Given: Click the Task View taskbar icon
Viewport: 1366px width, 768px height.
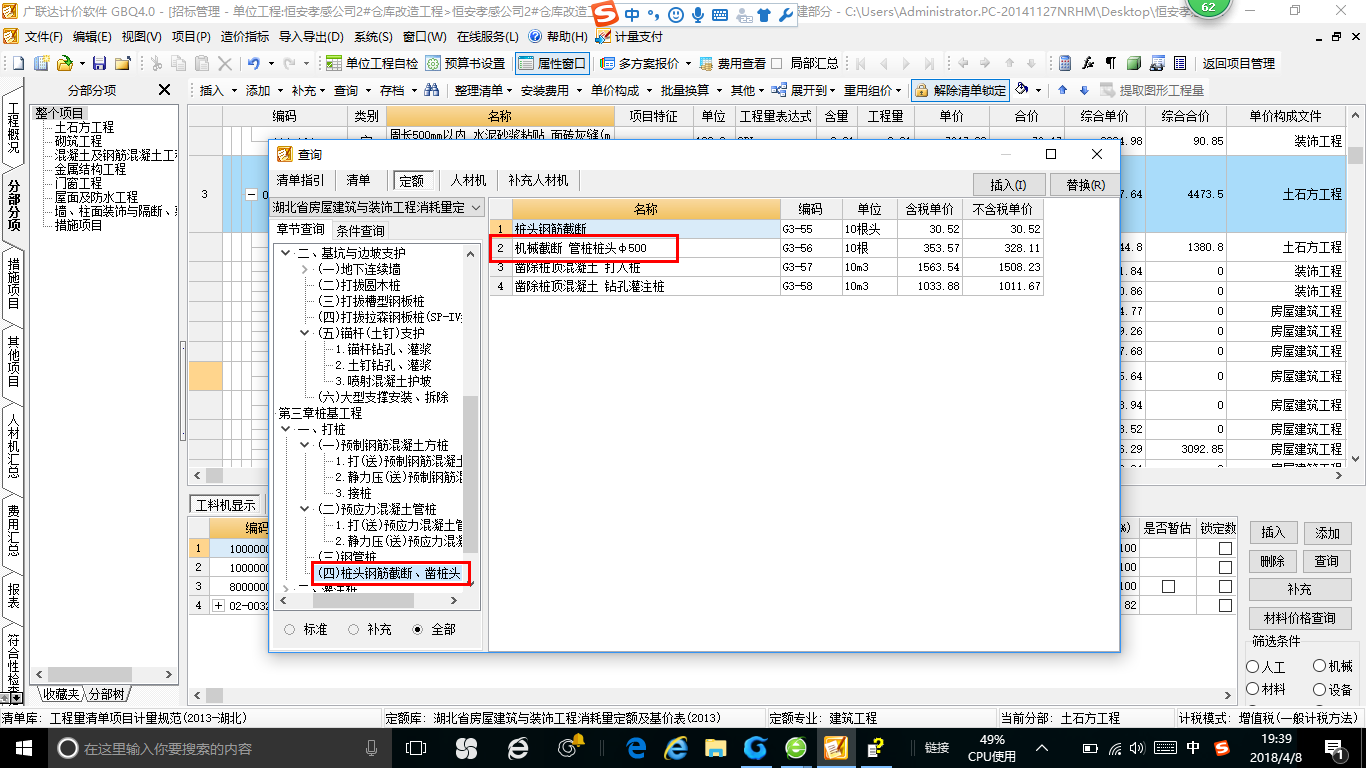Looking at the screenshot, I should coord(417,748).
